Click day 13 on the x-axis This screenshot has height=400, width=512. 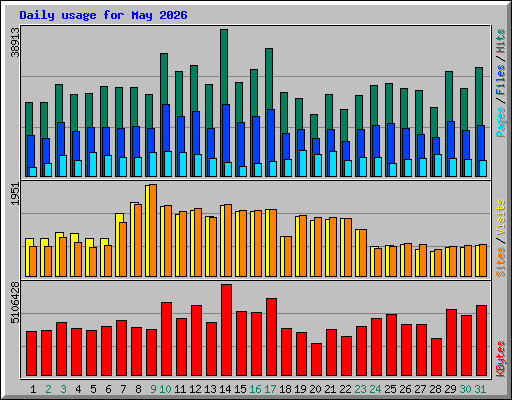[210, 389]
